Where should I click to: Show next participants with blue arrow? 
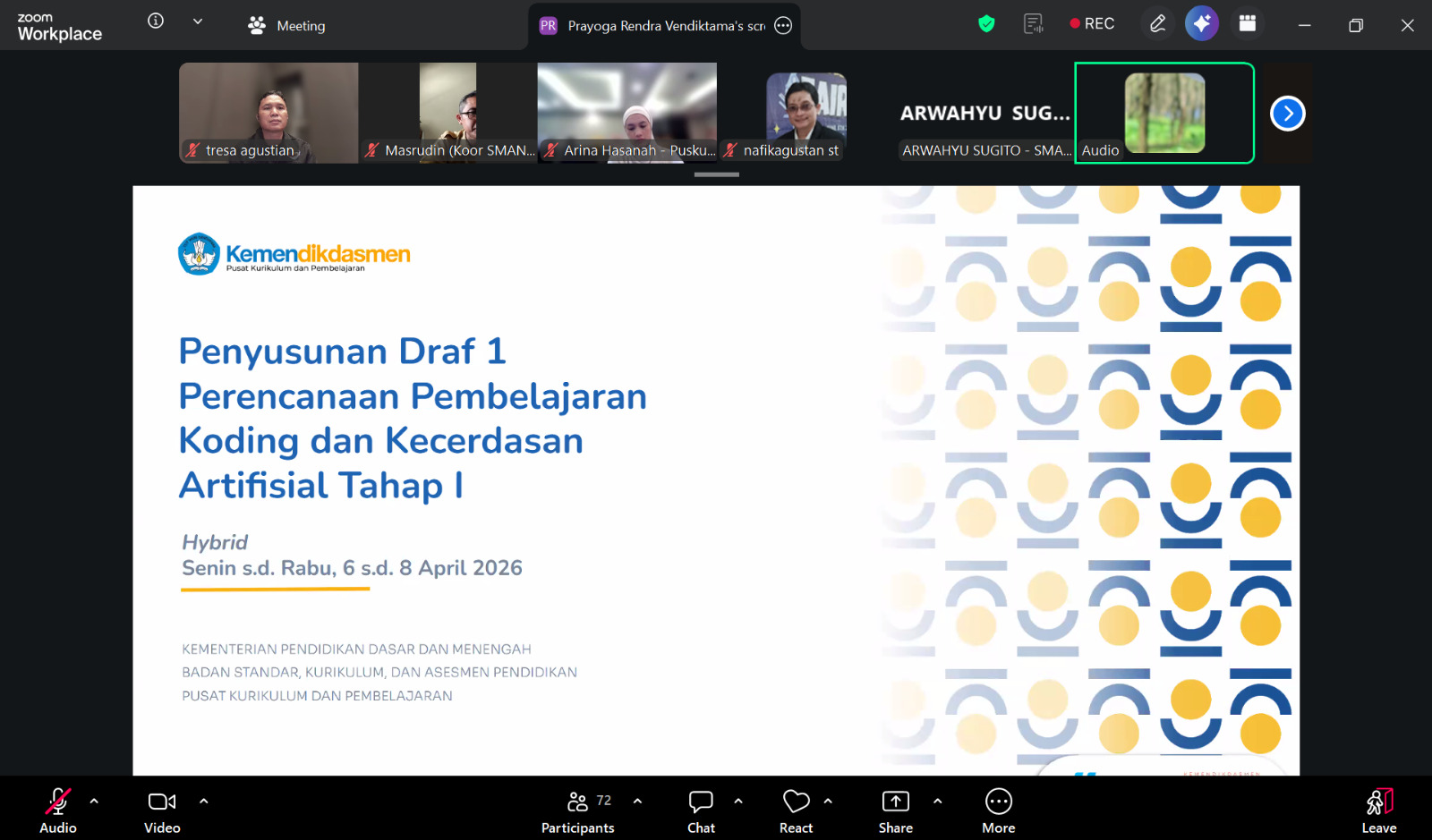(1287, 114)
